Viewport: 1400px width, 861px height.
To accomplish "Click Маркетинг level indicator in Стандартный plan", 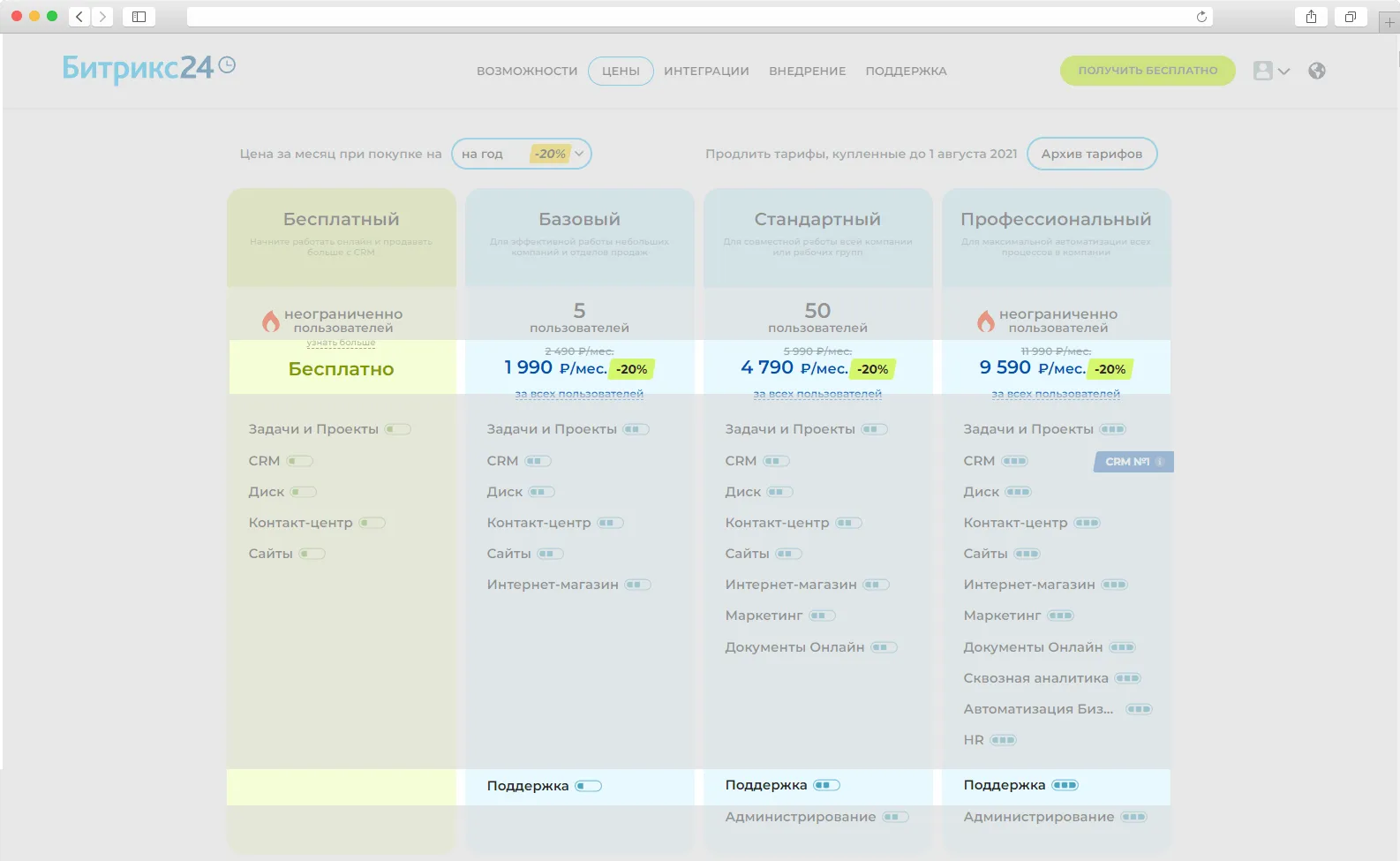I will click(x=822, y=616).
